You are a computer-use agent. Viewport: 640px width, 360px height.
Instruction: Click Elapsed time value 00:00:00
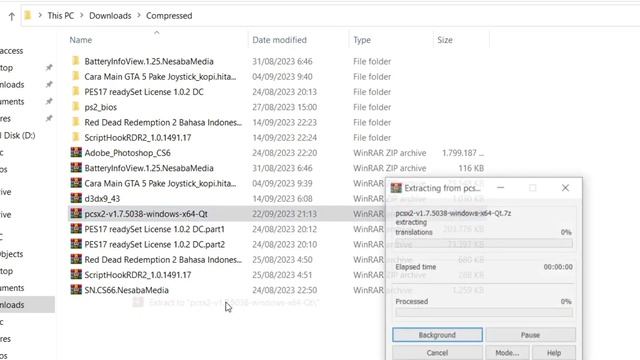558,267
